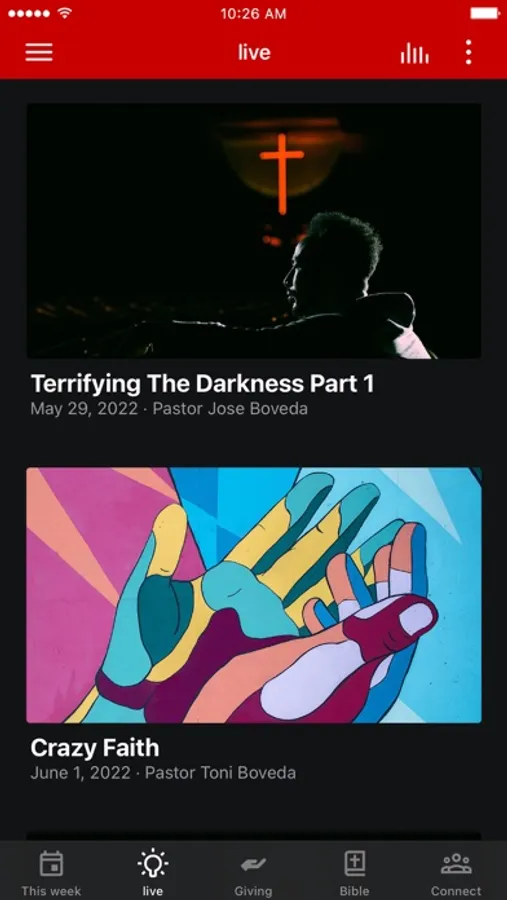Tap the live header title
The image size is (507, 900).
click(254, 52)
